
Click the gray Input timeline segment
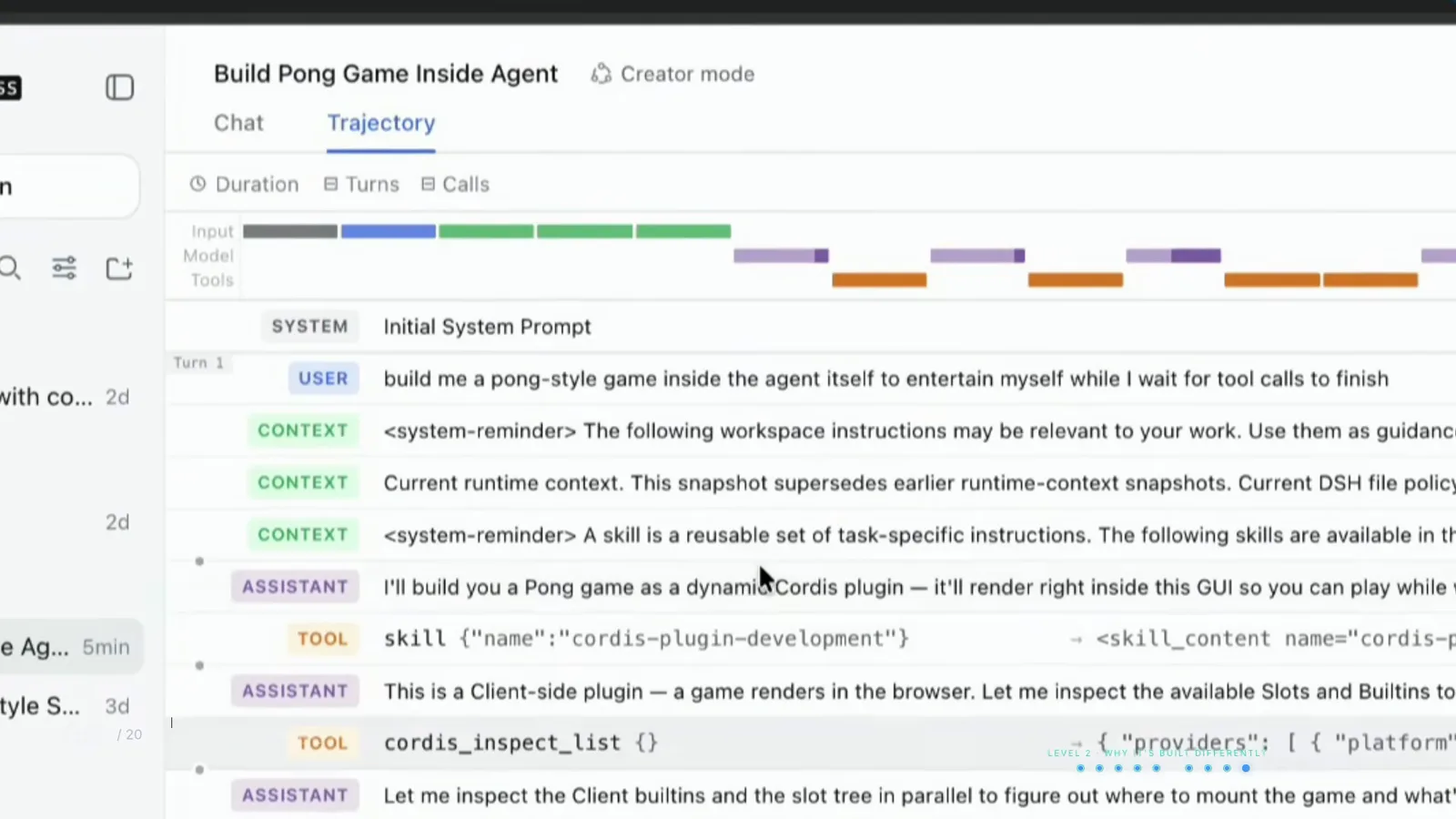(290, 231)
